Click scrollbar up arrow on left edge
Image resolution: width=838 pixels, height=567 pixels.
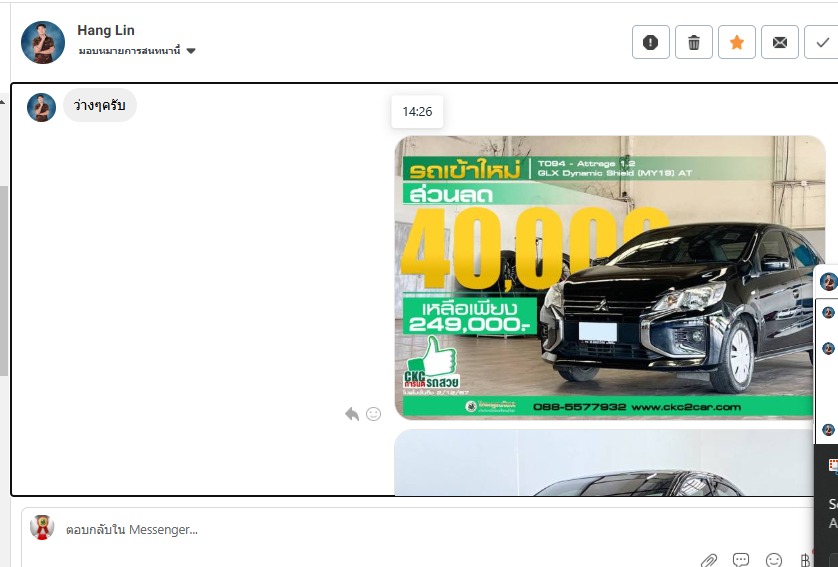click(3, 102)
